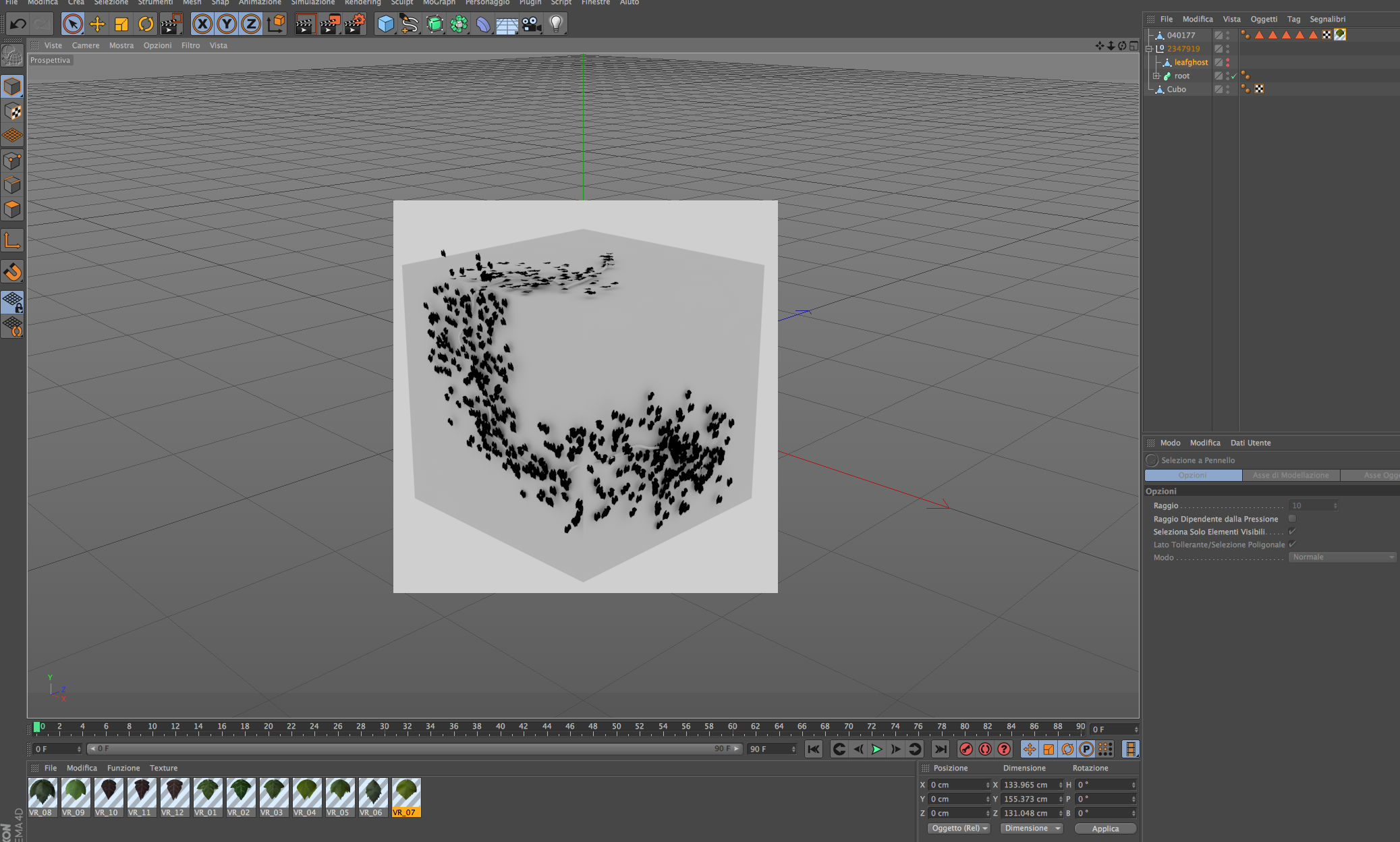Click the Undo arrow icon
Viewport: 1400px width, 842px height.
(x=18, y=24)
